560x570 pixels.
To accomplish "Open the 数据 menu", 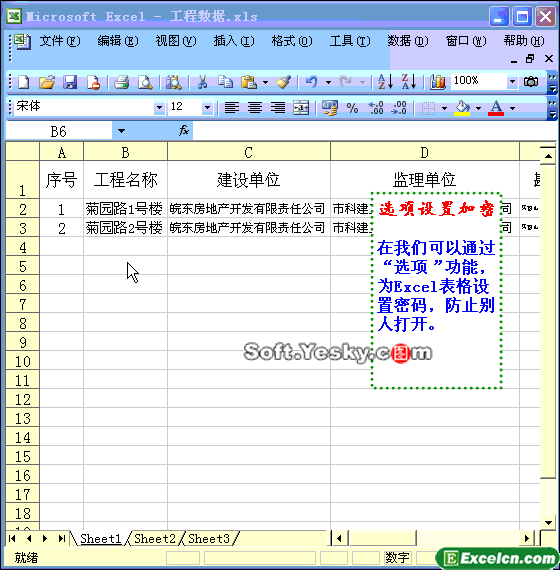I will click(x=408, y=41).
